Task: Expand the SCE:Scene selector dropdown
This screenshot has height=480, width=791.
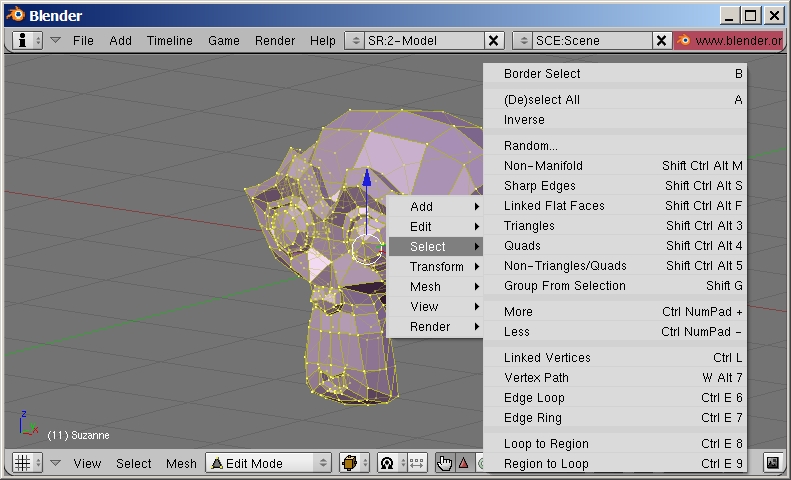Action: [x=523, y=40]
